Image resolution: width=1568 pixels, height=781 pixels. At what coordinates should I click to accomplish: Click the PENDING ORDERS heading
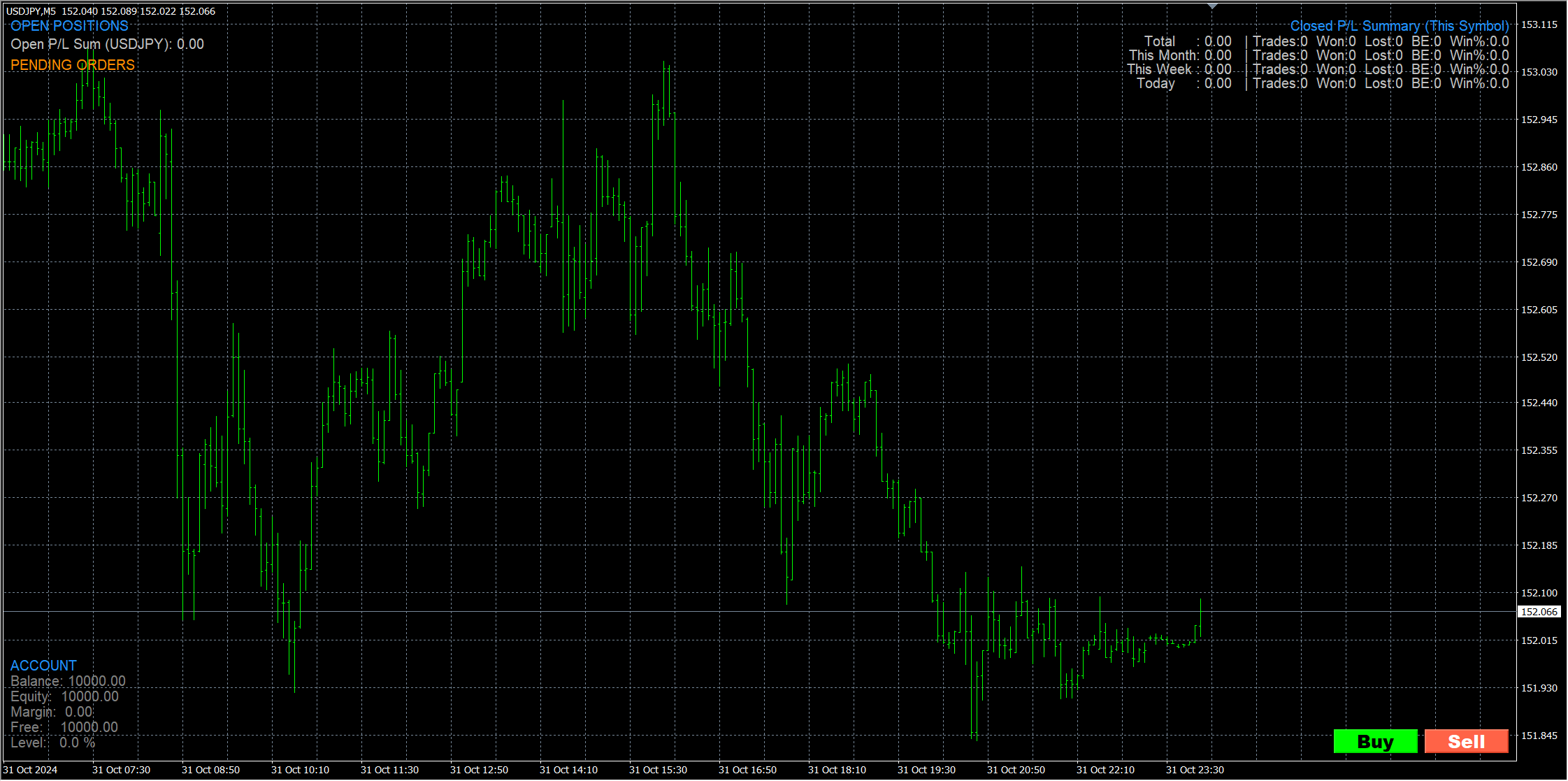(73, 65)
